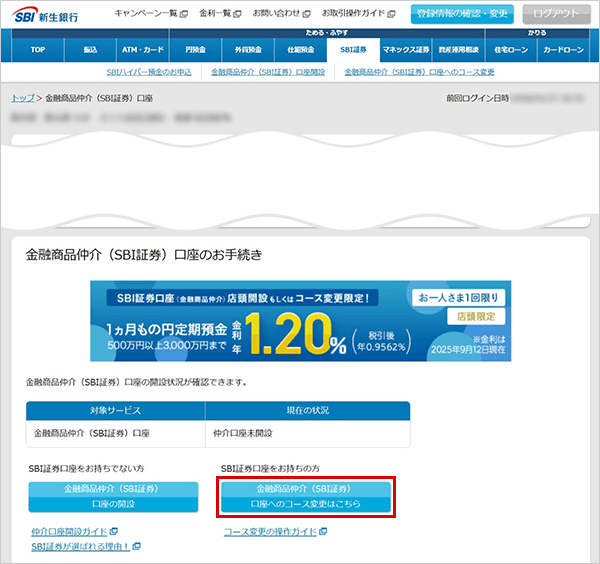Open the キャンペーン一覧 link
The image size is (600, 564).
click(146, 13)
